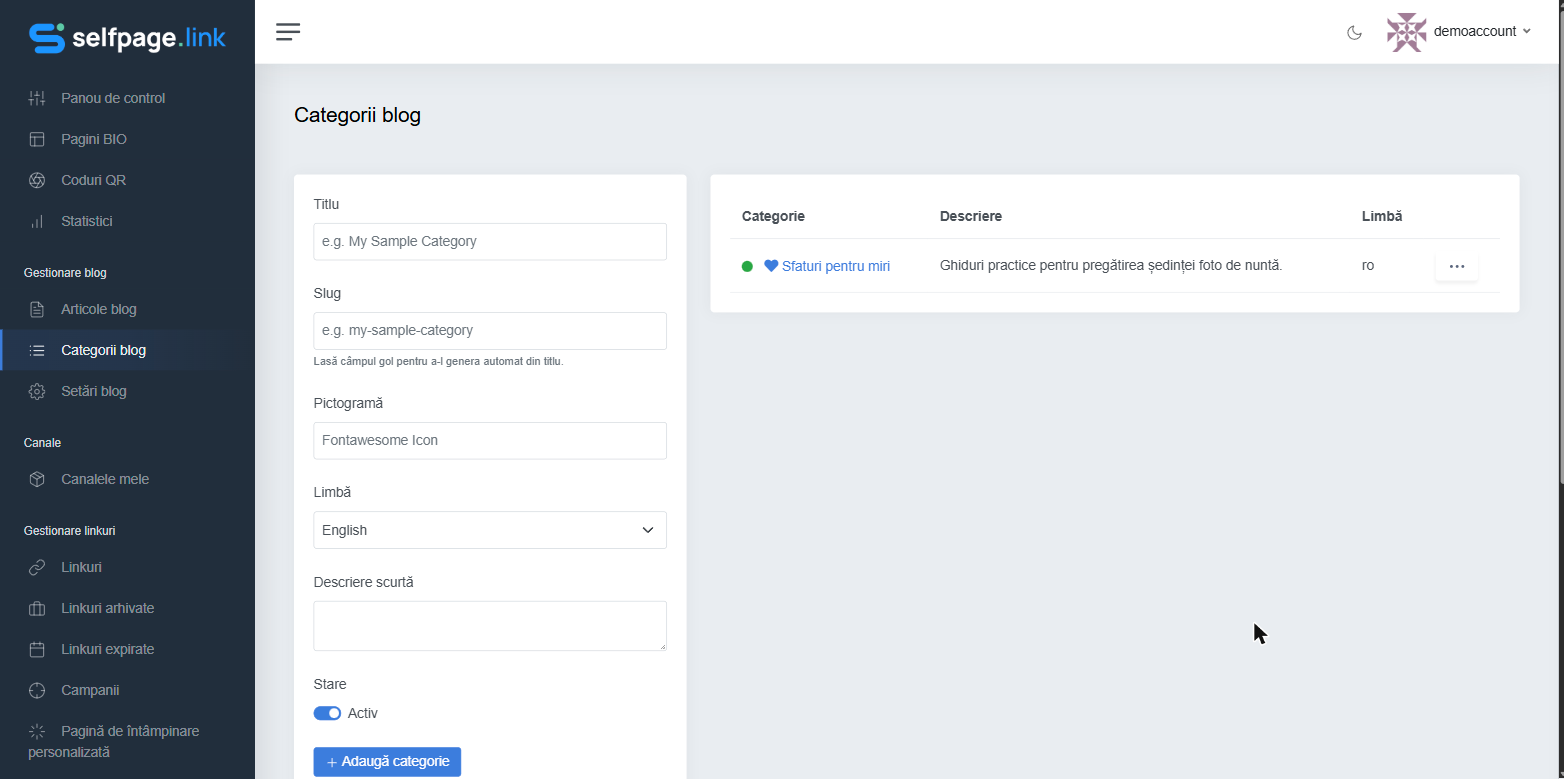This screenshot has height=779, width=1564.
Task: Toggle the Activ status switch
Action: pyautogui.click(x=327, y=713)
